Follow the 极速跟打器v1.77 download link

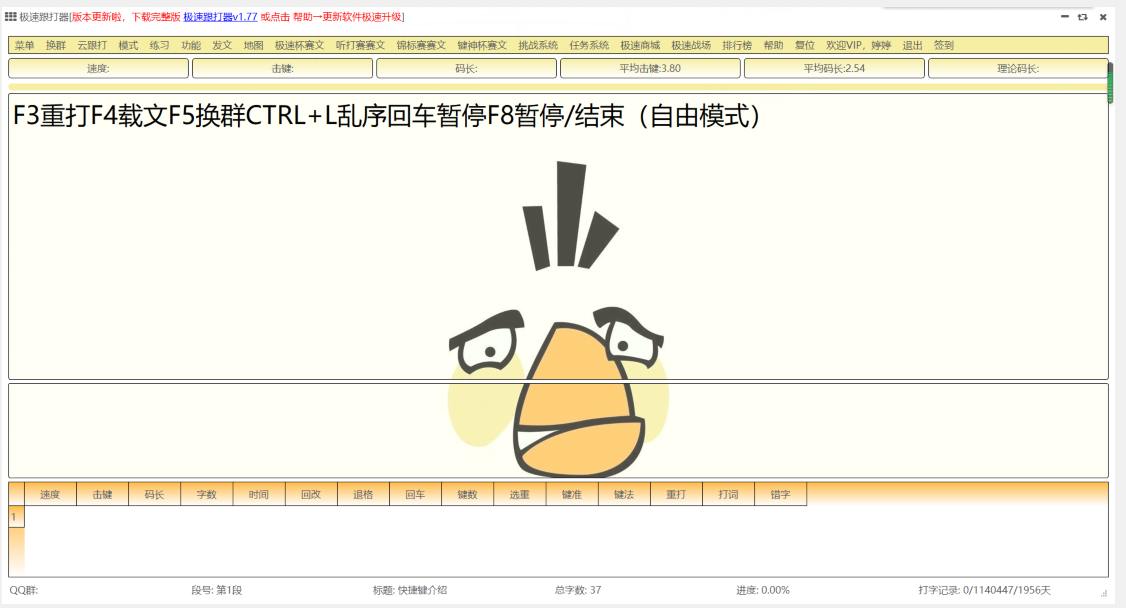[x=220, y=17]
